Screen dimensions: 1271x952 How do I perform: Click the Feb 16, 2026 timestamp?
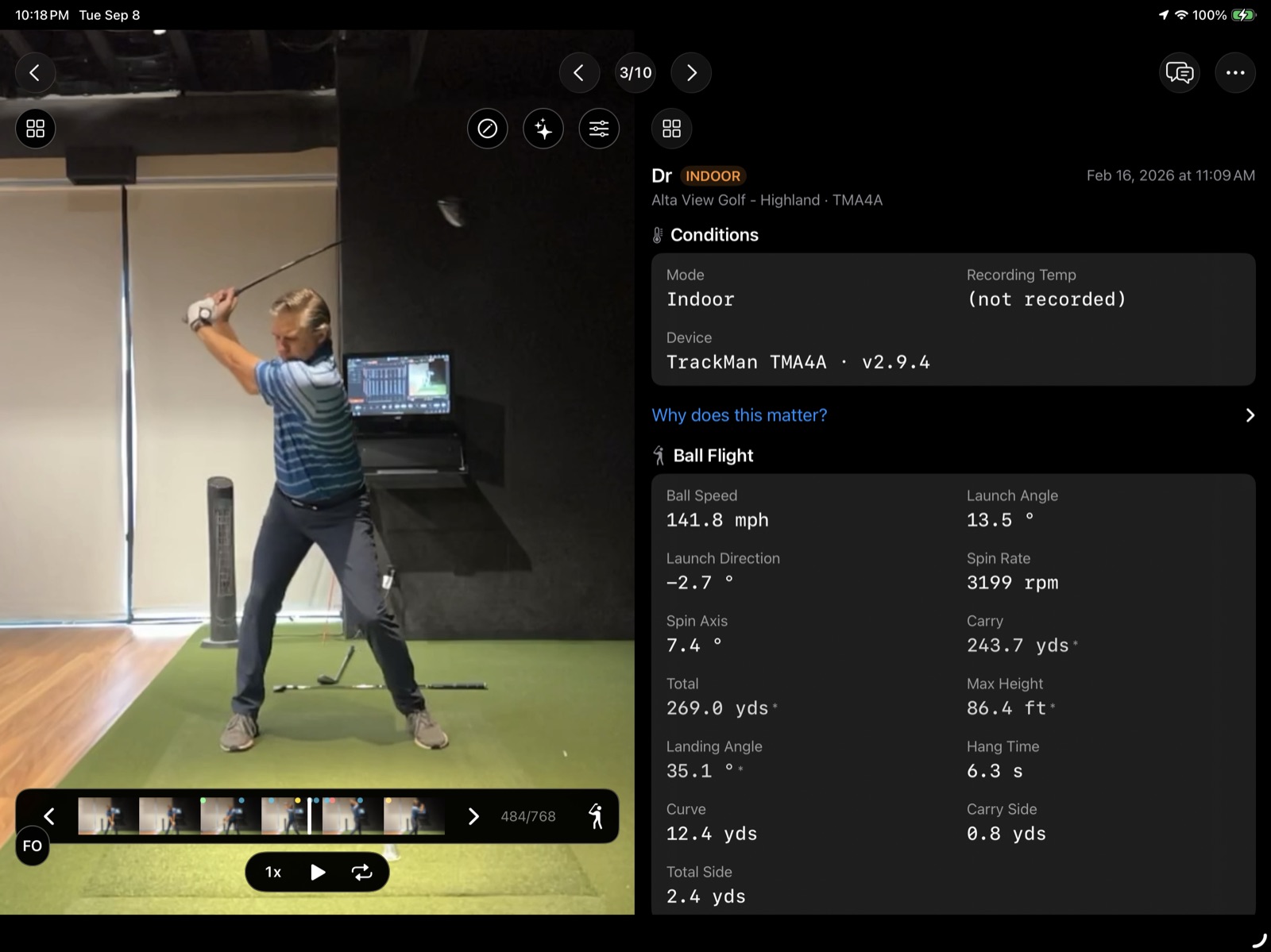point(1171,175)
